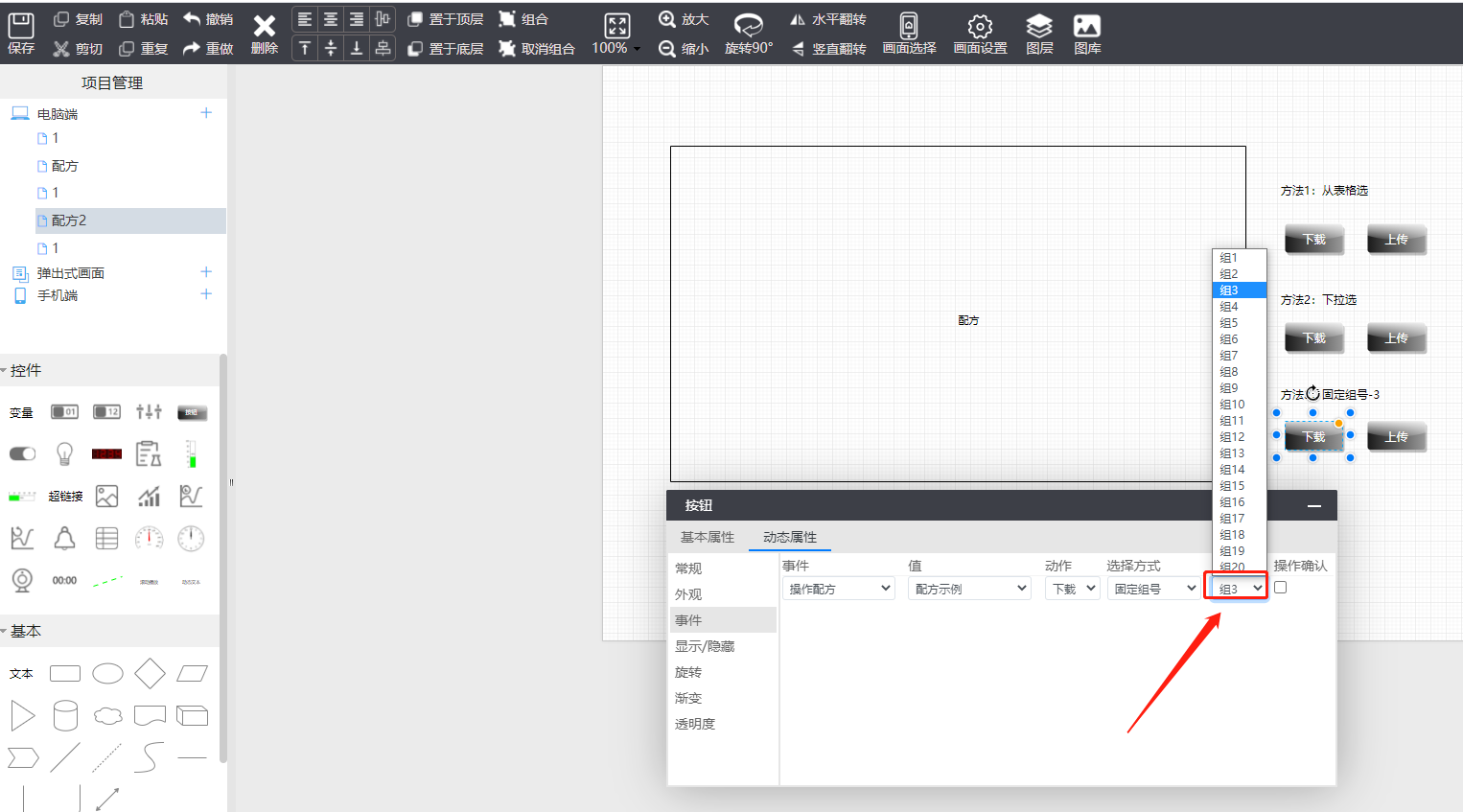Select the toggle switch widget
The width and height of the screenshot is (1463, 812).
pos(22,453)
